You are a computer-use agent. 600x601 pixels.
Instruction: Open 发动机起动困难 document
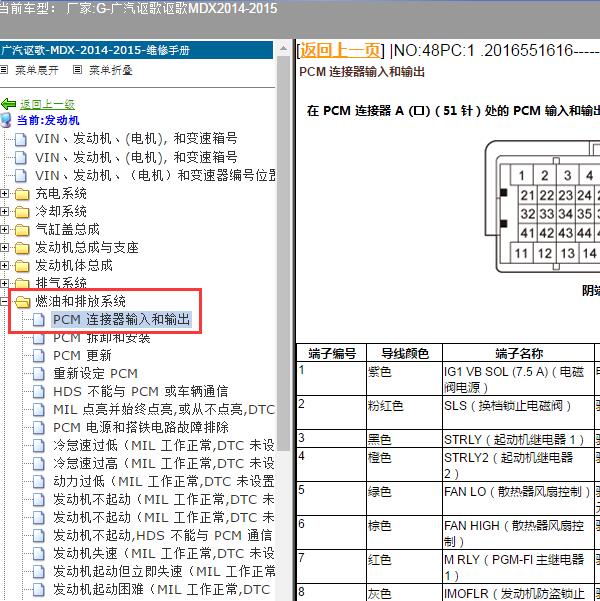tap(162, 590)
